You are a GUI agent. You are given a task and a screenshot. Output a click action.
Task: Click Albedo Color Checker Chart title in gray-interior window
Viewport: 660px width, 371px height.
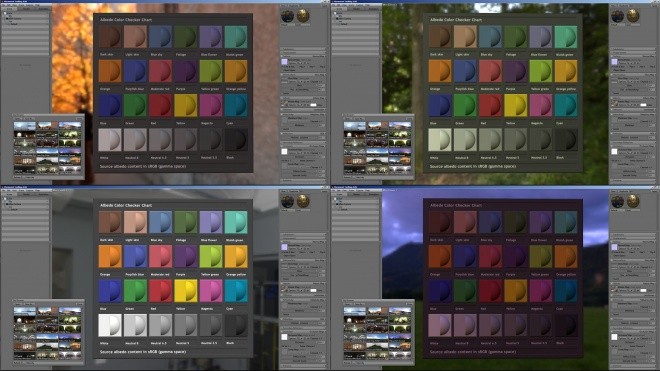click(126, 206)
